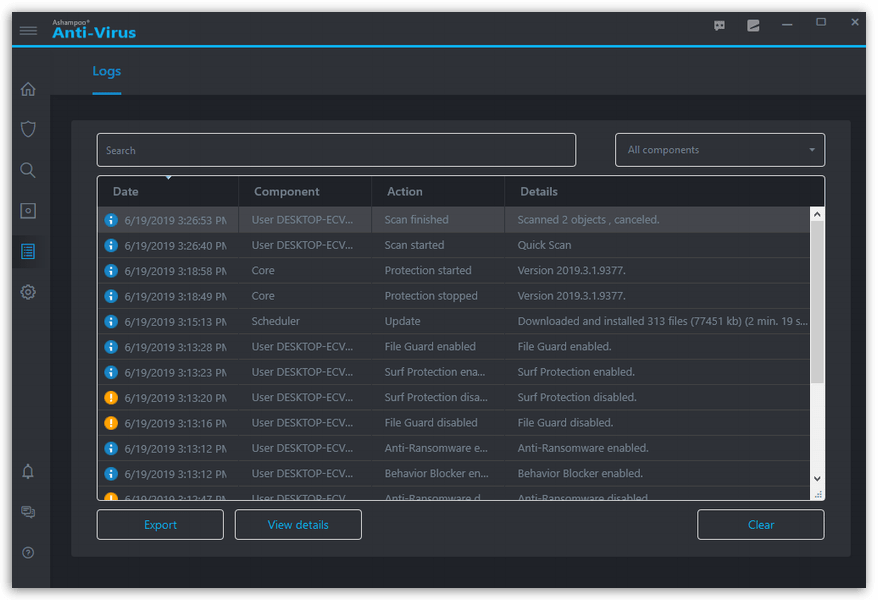Select the shield protection icon in sidebar

point(28,129)
